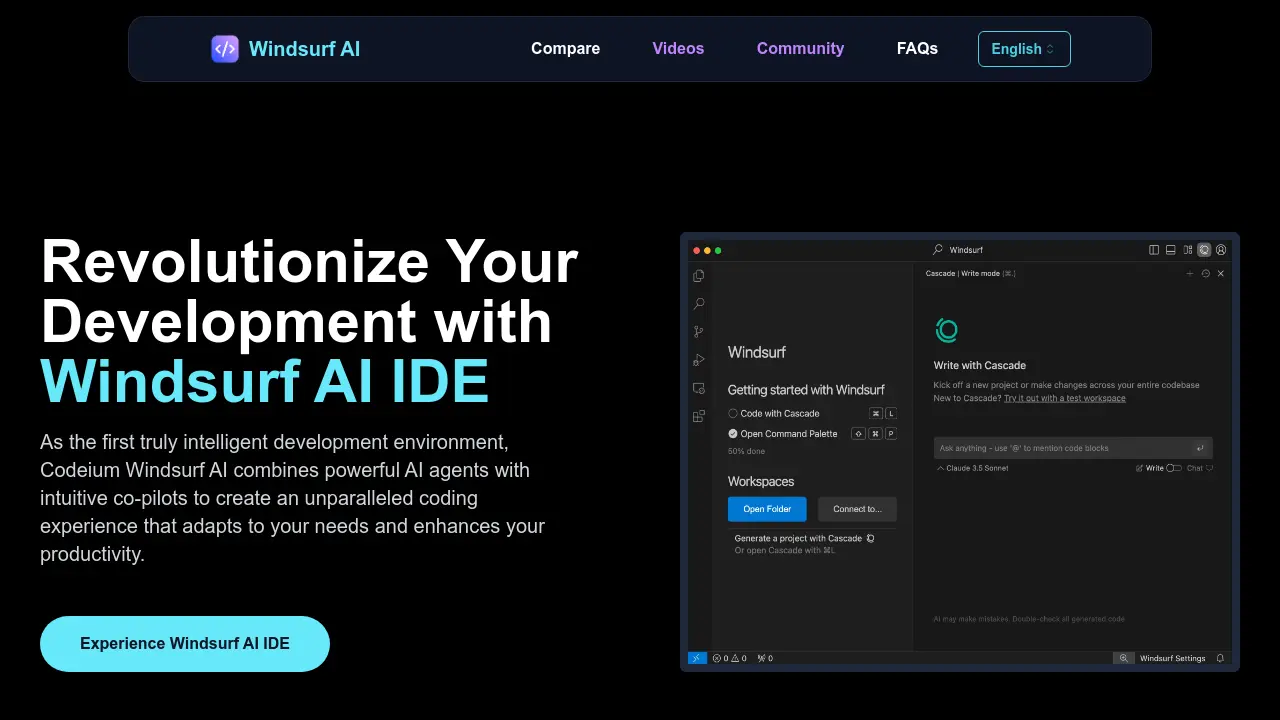The height and width of the screenshot is (720, 1280).
Task: Open the English language dropdown
Action: (x=1024, y=49)
